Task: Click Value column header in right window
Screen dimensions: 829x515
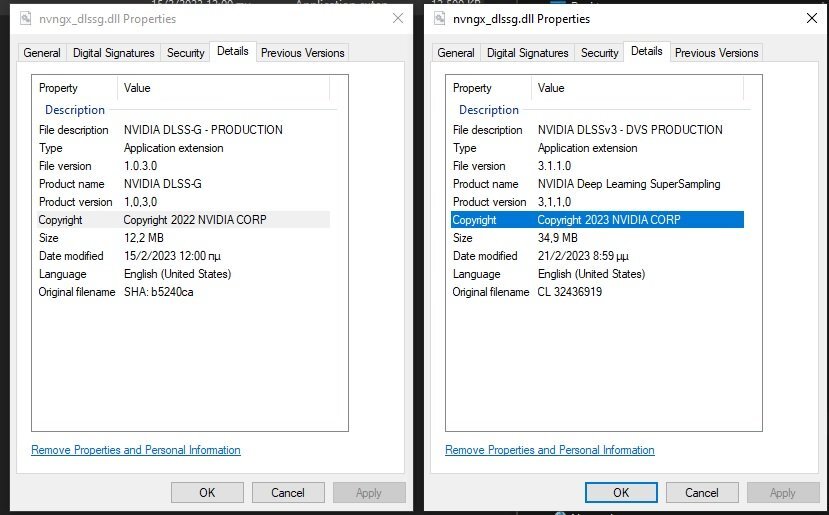Action: (x=638, y=88)
